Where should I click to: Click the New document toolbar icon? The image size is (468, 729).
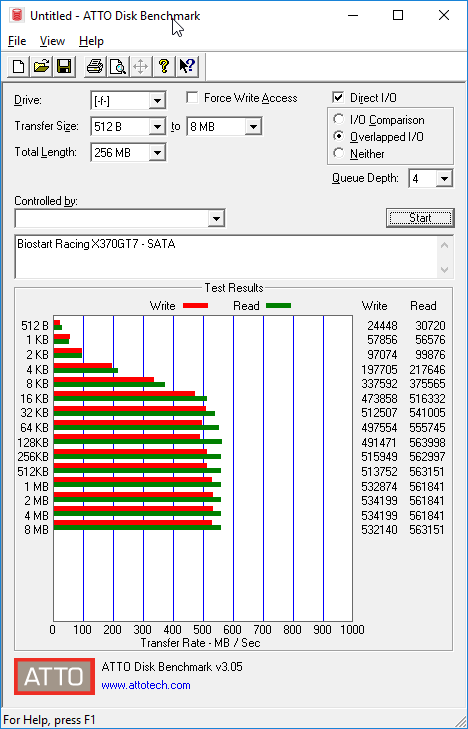click(19, 66)
